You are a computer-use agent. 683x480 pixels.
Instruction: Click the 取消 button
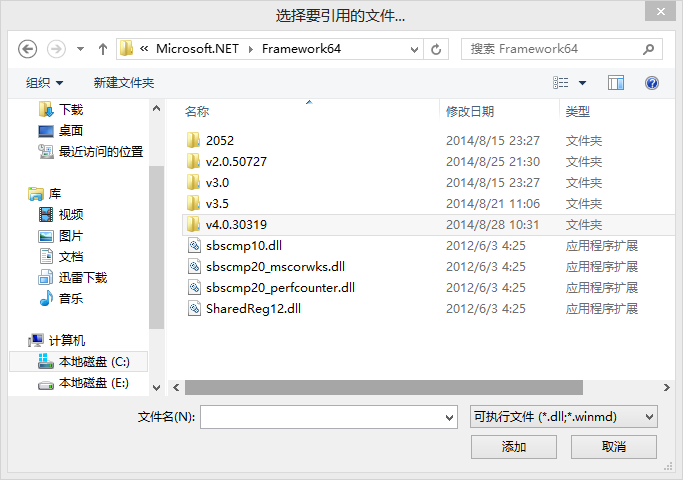coord(614,446)
